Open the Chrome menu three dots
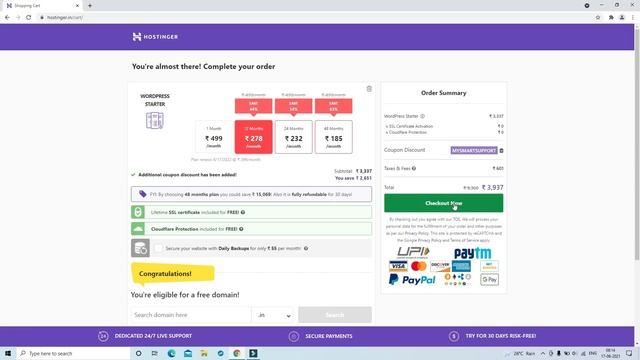The width and height of the screenshot is (640, 360). 633,18
